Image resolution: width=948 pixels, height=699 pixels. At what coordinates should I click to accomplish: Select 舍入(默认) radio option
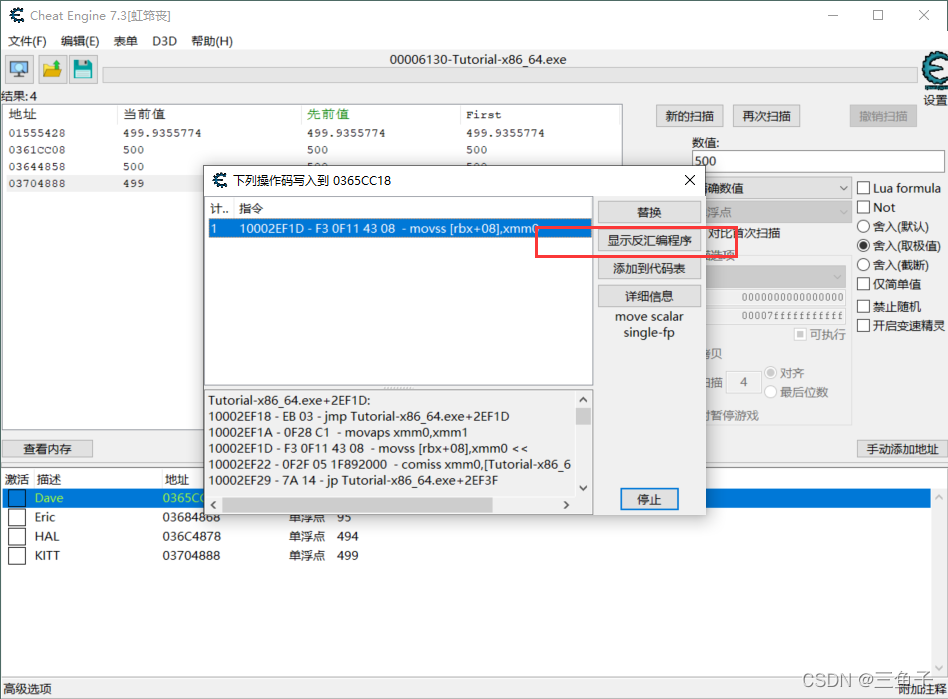tap(863, 227)
